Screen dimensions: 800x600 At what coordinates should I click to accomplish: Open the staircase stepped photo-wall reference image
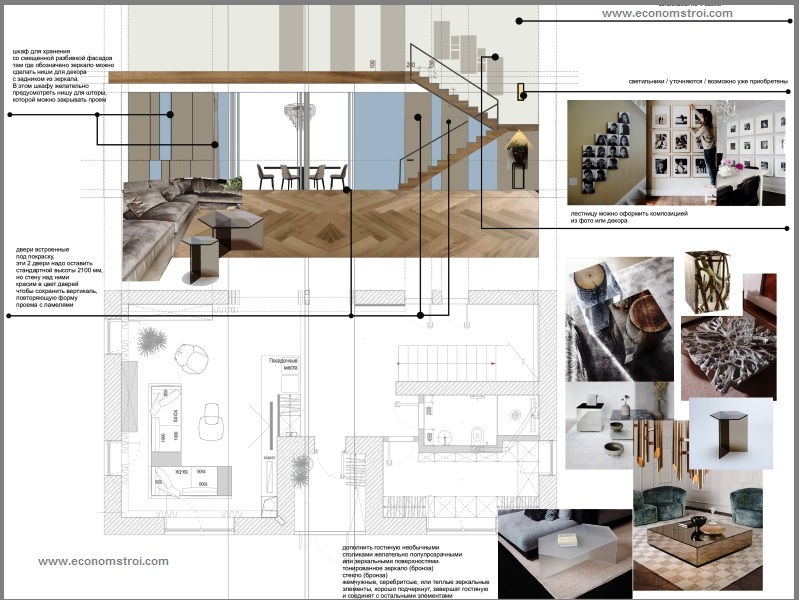click(607, 153)
